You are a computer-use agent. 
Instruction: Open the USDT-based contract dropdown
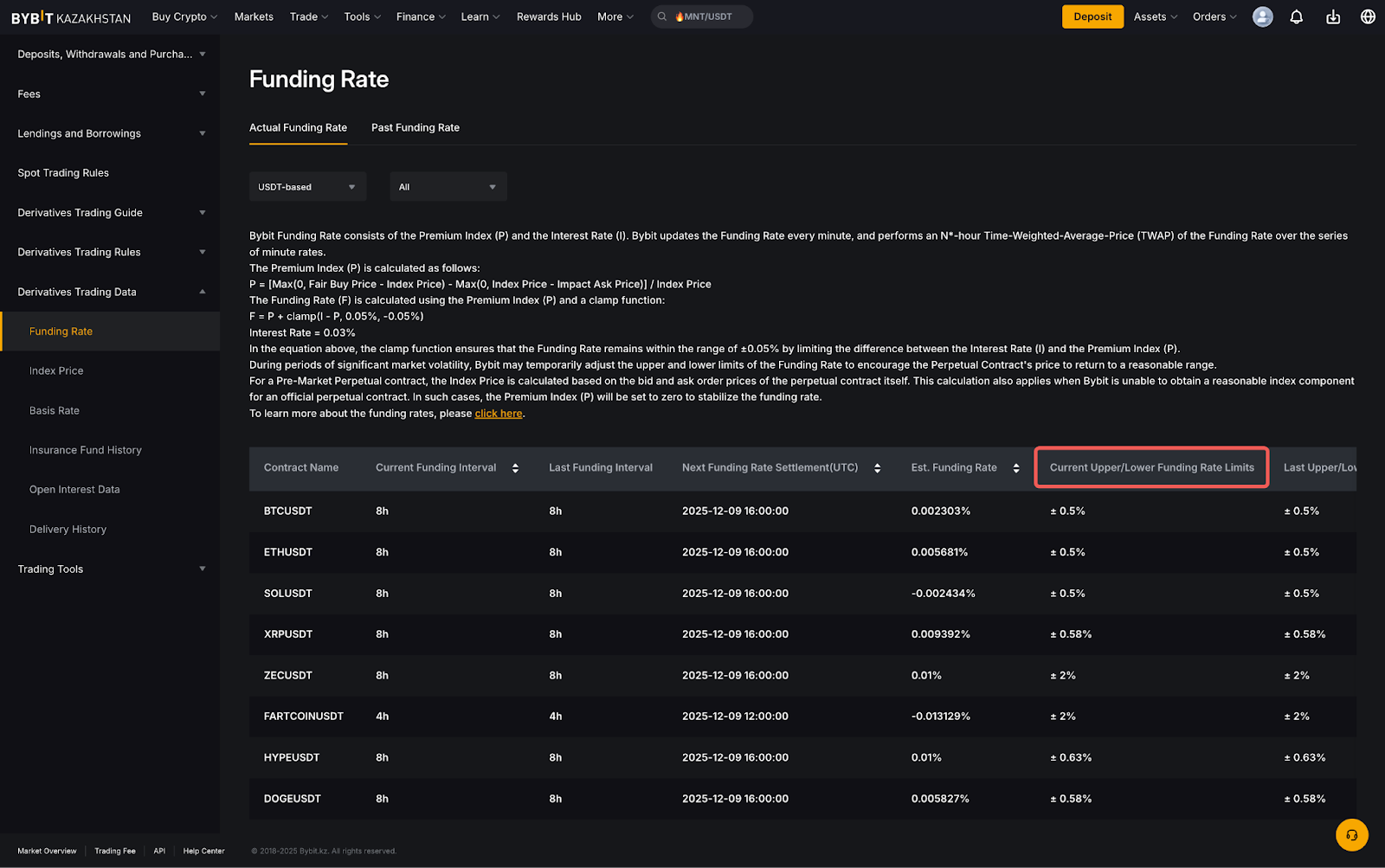tap(307, 187)
